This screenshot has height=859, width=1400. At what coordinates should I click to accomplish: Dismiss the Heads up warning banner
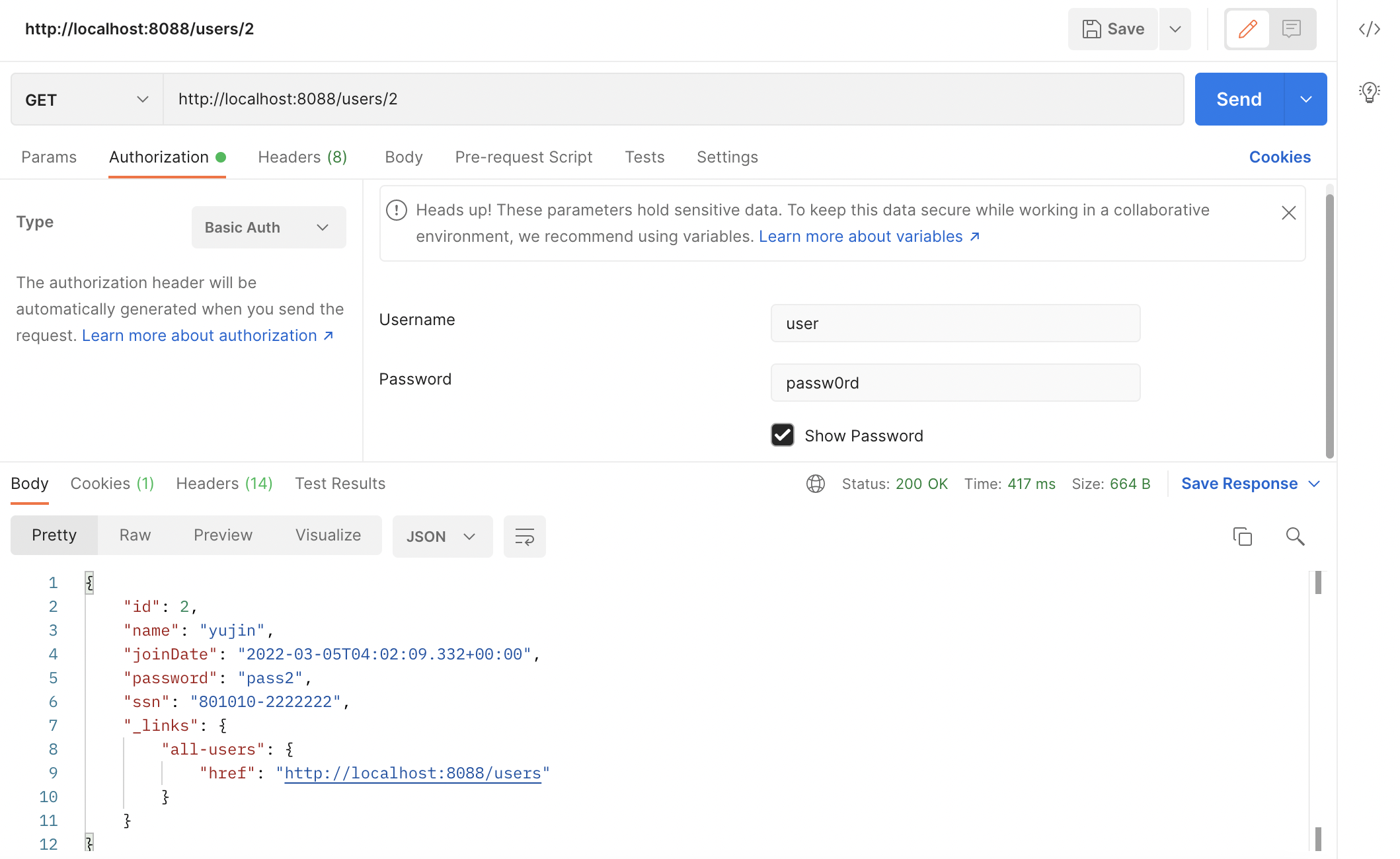pyautogui.click(x=1288, y=213)
